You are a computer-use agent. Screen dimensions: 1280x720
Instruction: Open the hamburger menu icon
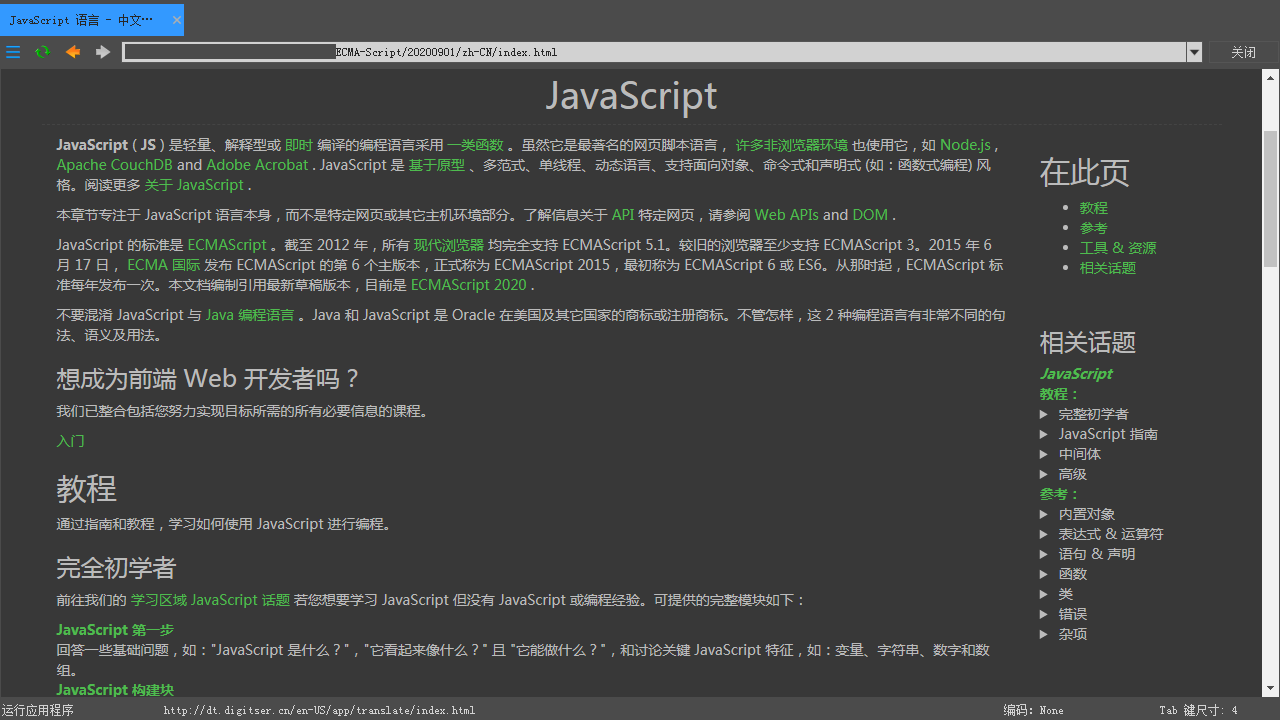point(13,52)
